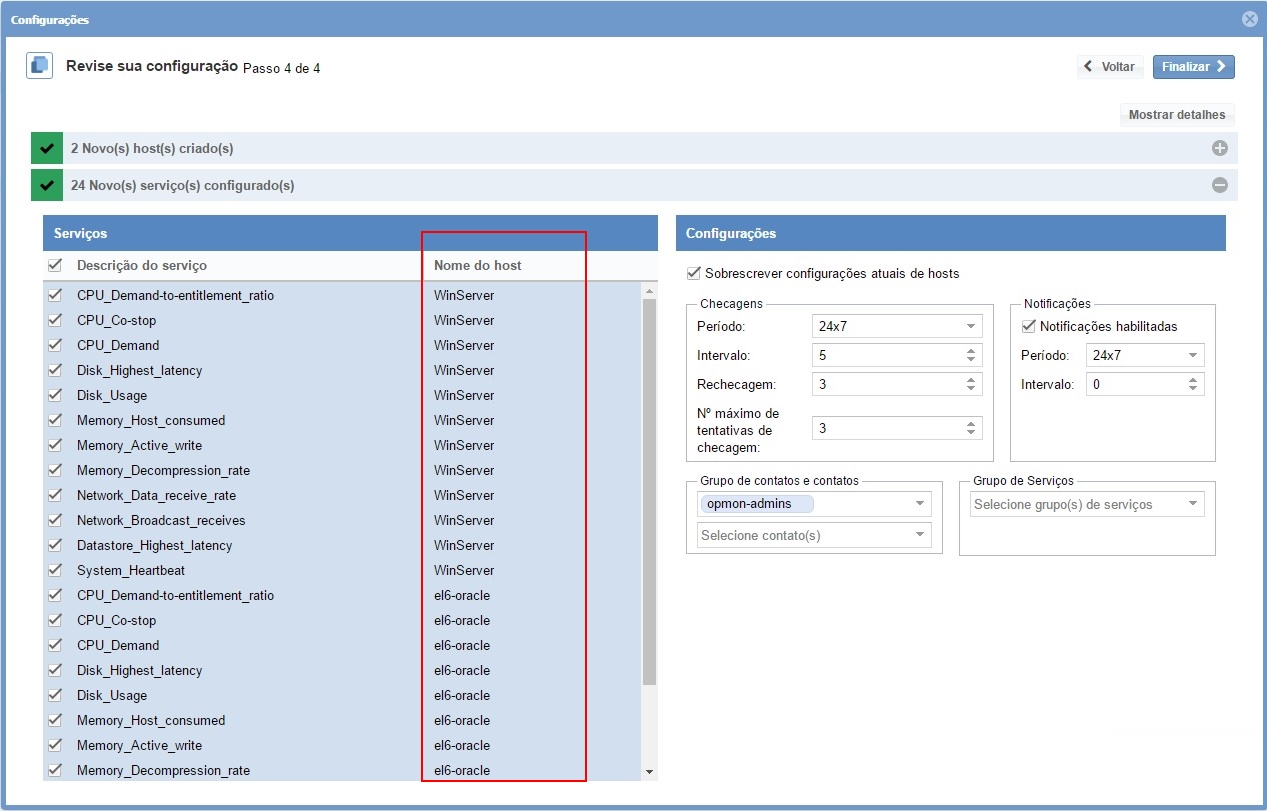Toggle the select-all services checkbox

pos(55,265)
